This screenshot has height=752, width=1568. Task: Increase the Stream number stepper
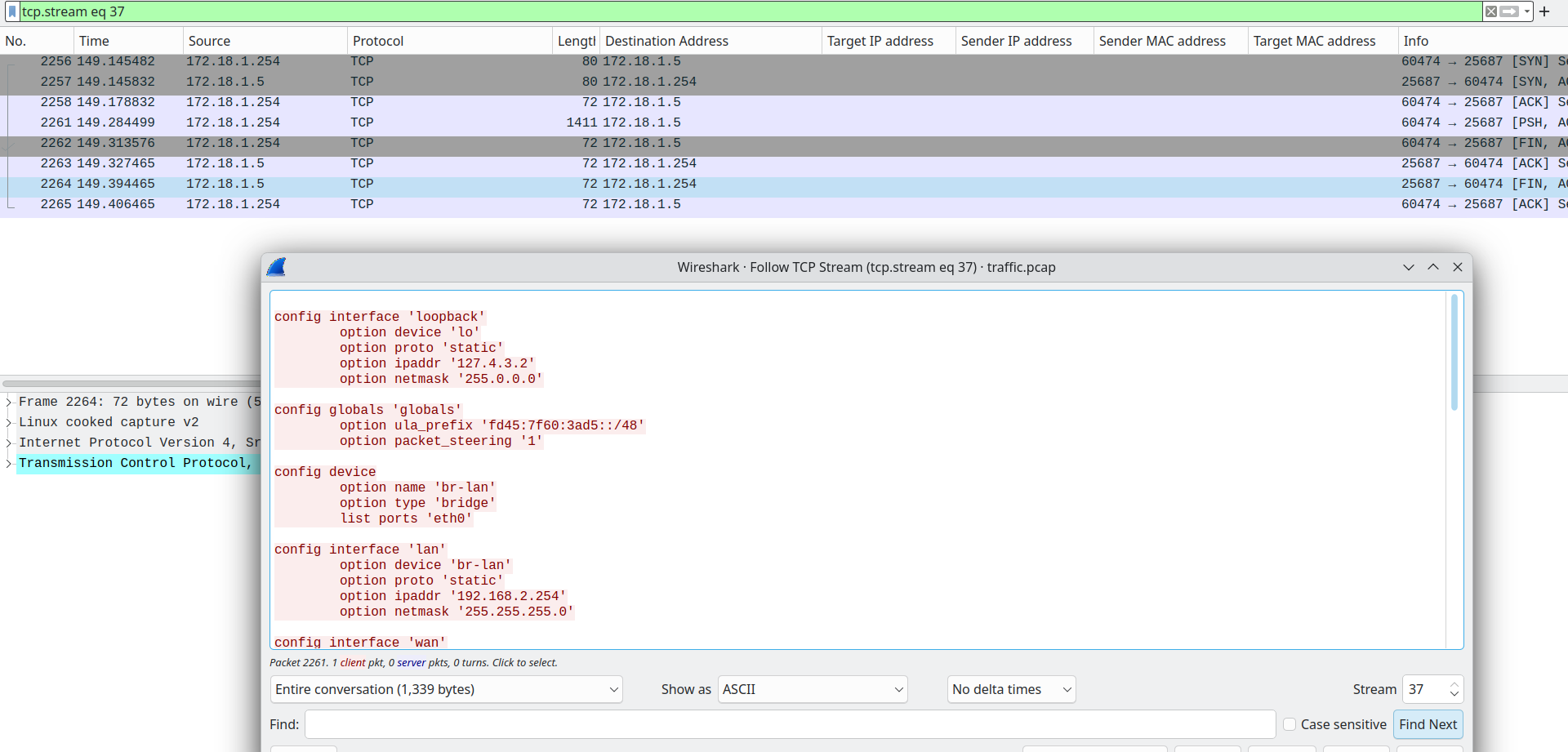(x=1454, y=684)
